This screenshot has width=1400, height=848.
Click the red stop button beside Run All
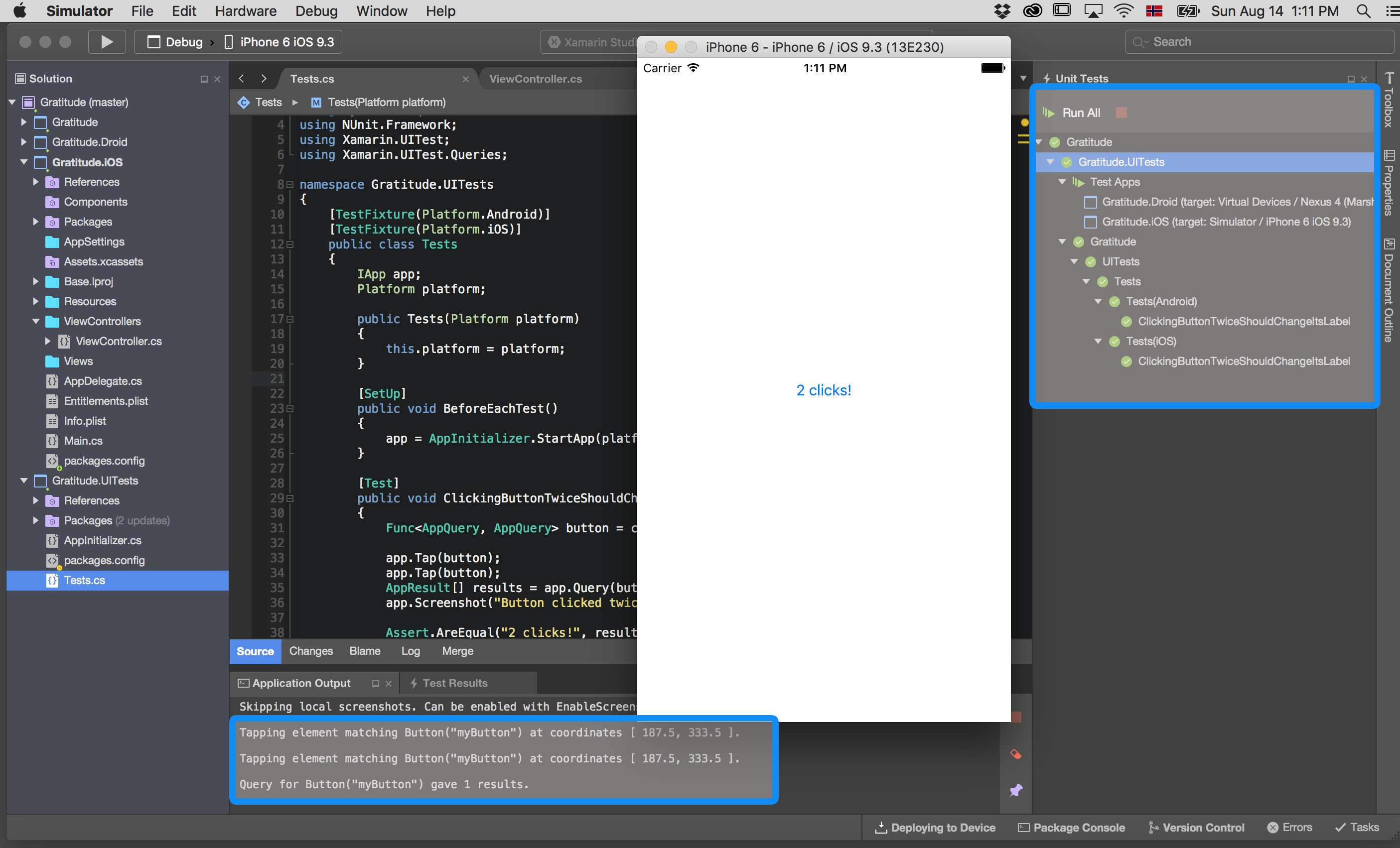coord(1121,113)
